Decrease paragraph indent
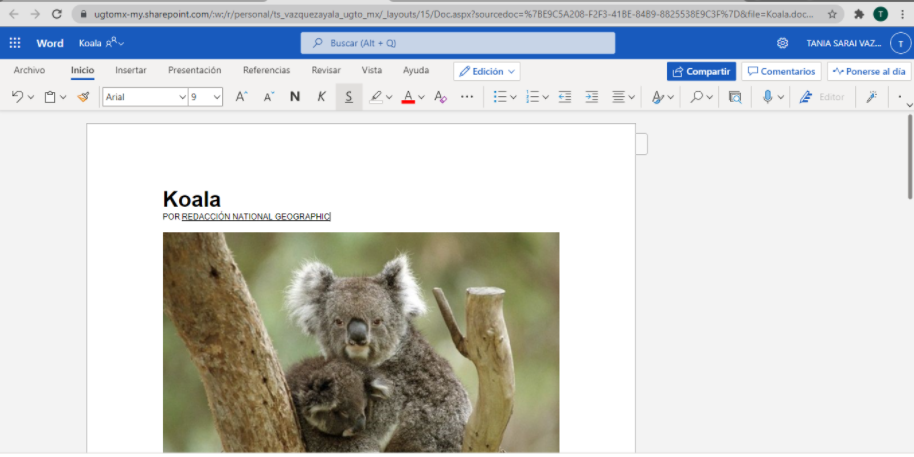This screenshot has width=914, height=457. point(564,97)
